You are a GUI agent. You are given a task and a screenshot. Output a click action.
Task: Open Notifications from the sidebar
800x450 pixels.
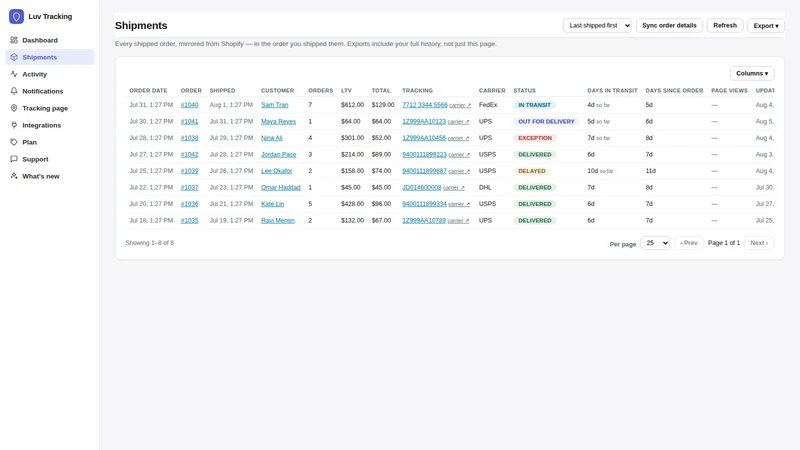(x=49, y=91)
